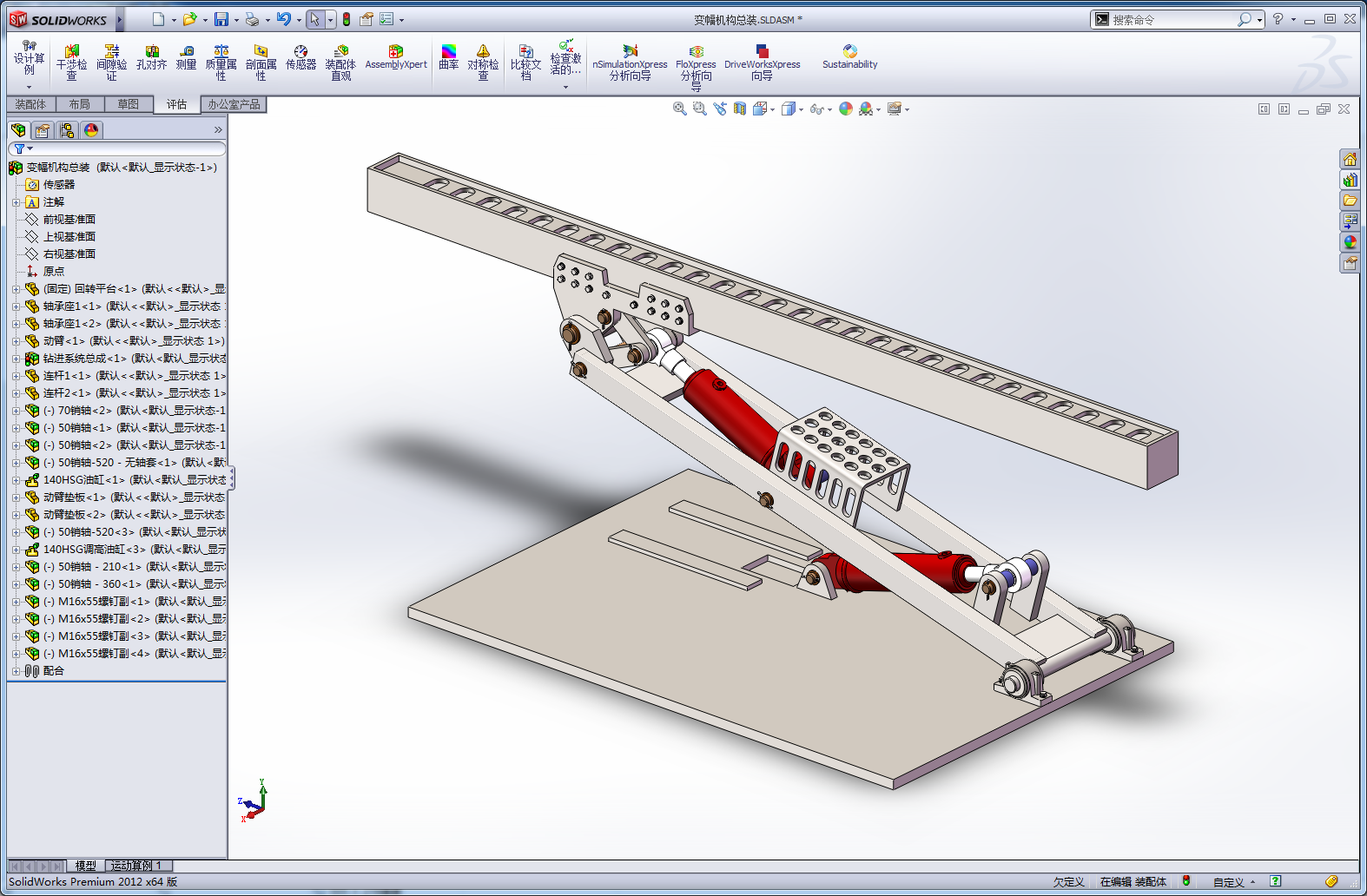Select the 评估 tab
Viewport: 1367px width, 896px height.
176,104
